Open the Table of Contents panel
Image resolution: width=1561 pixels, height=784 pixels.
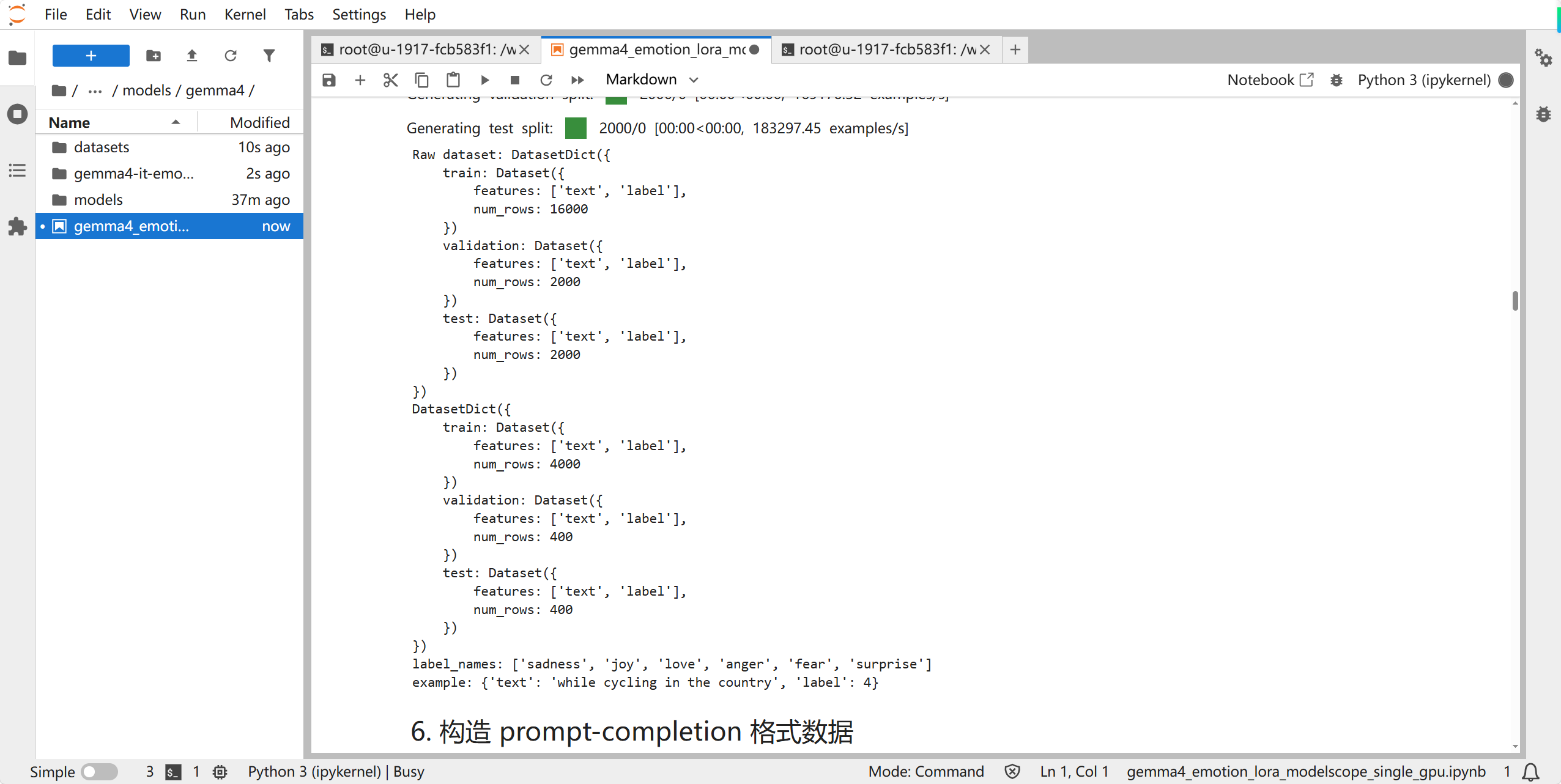(x=17, y=170)
